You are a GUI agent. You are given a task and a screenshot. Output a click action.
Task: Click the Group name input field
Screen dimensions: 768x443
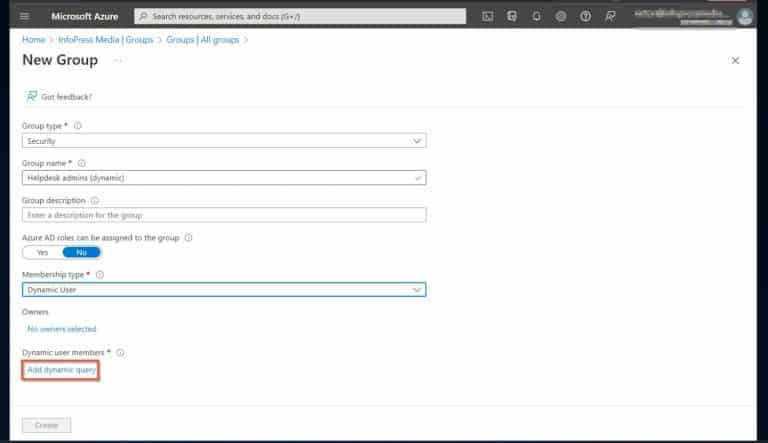[224, 178]
